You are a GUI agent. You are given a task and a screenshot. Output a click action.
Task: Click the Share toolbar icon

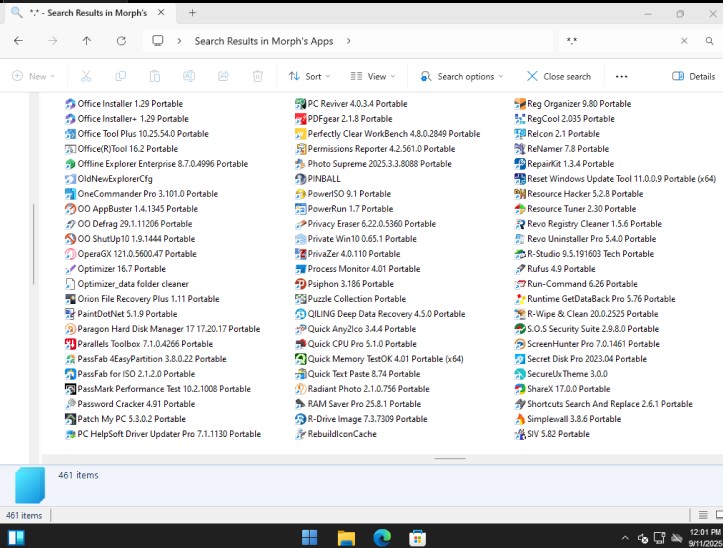(223, 76)
